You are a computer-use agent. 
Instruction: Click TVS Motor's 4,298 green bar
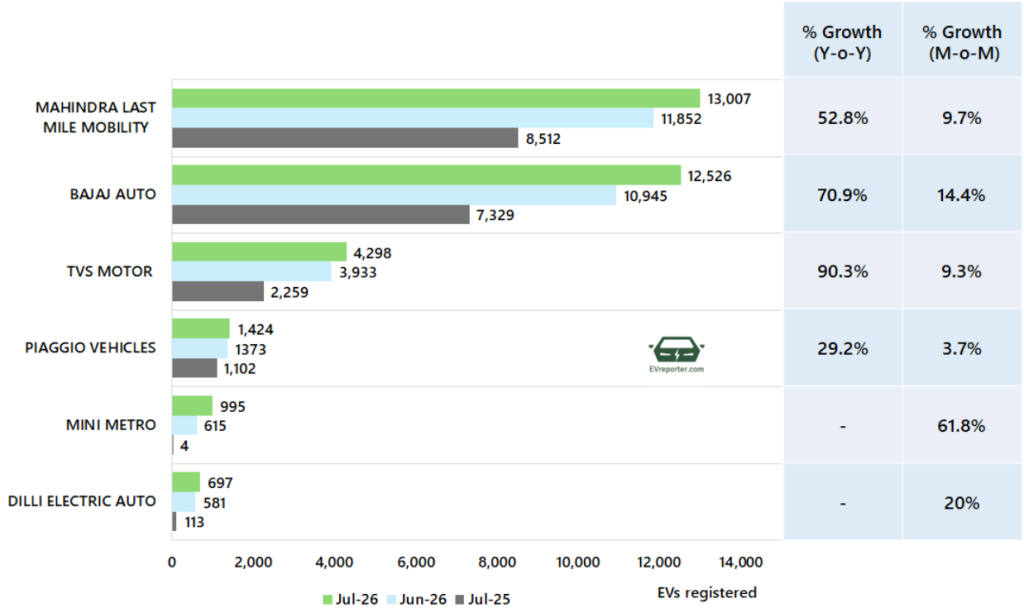pos(259,252)
